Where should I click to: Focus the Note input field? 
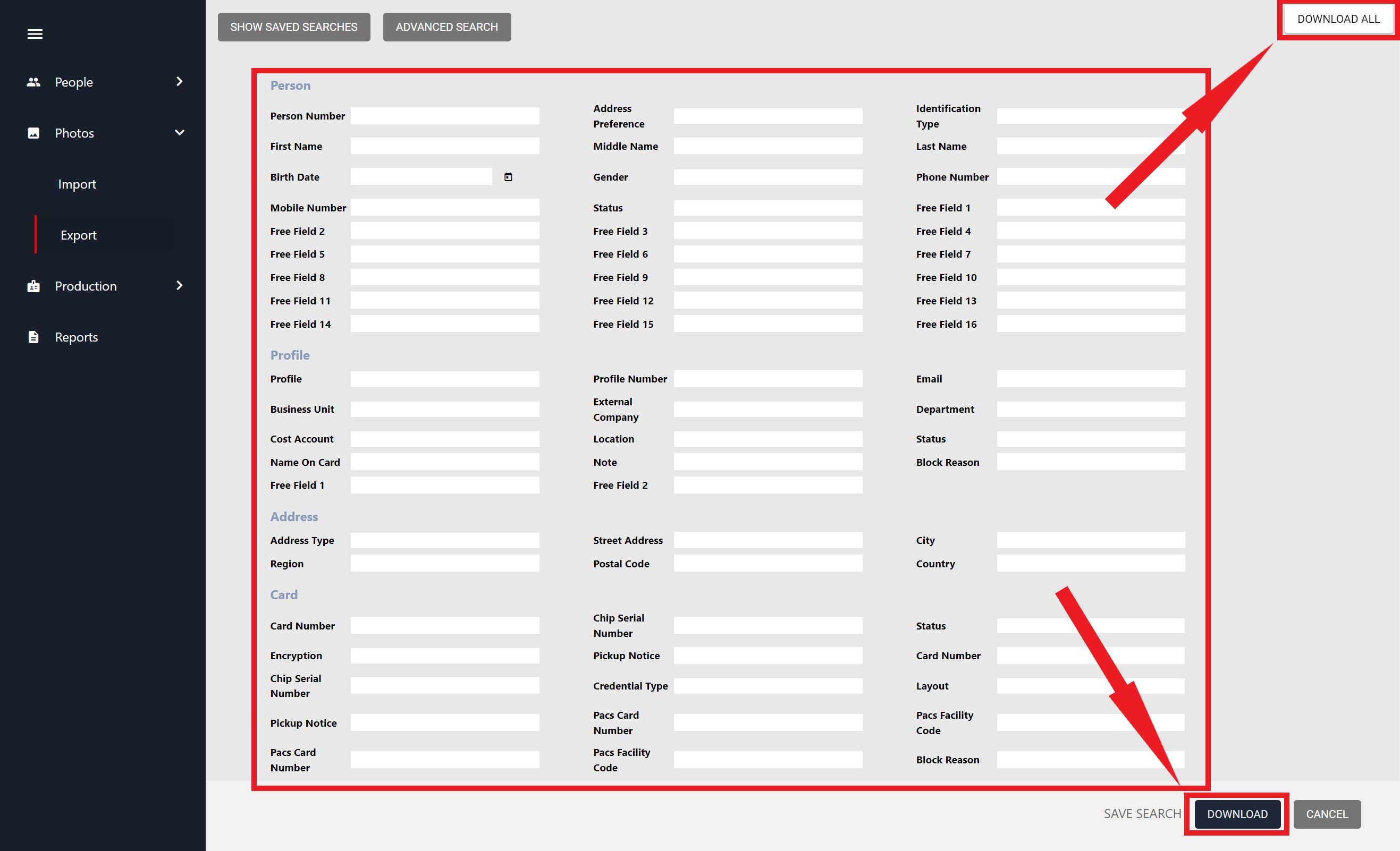[x=768, y=462]
